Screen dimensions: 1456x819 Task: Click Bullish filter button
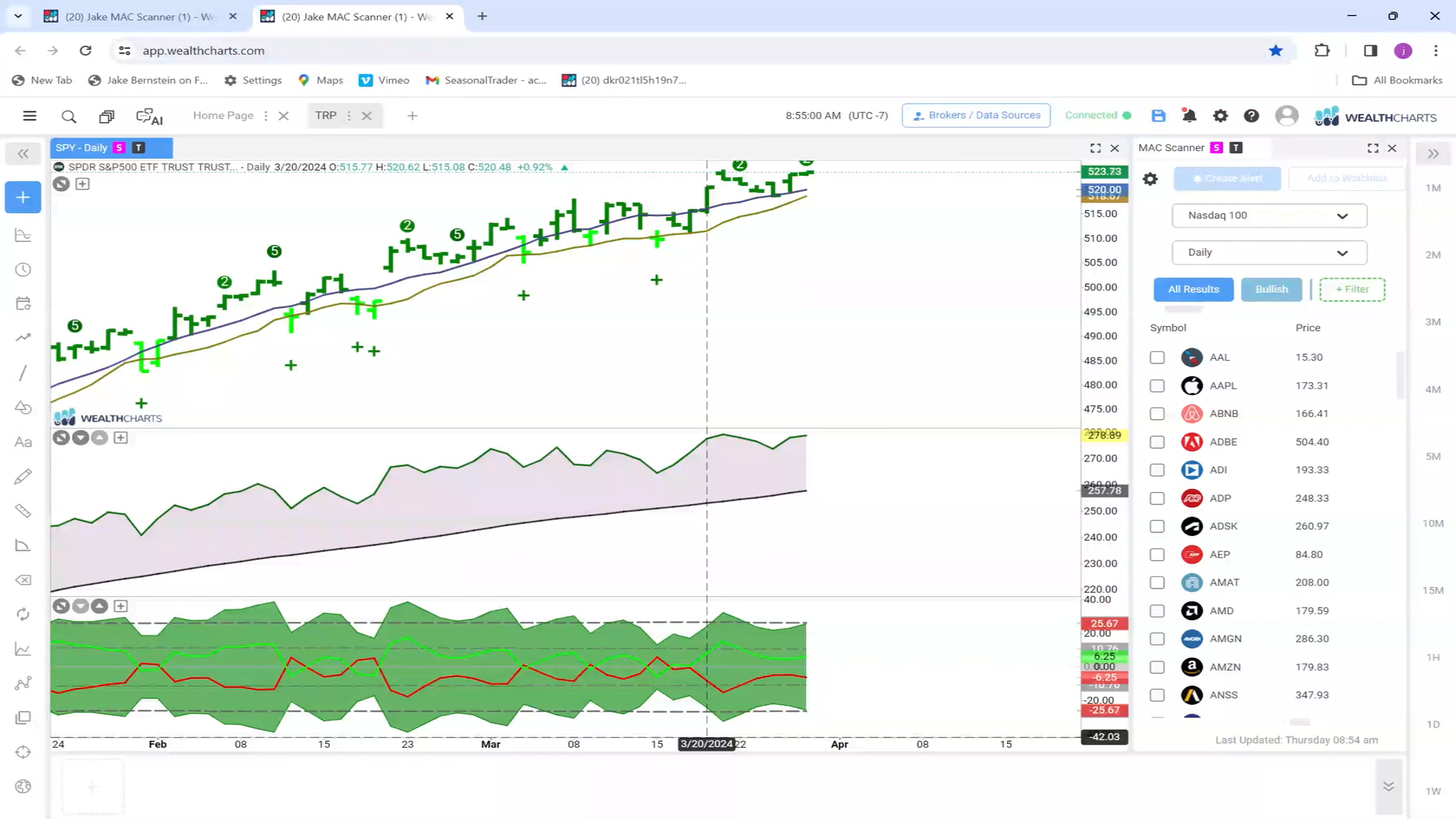(1271, 290)
